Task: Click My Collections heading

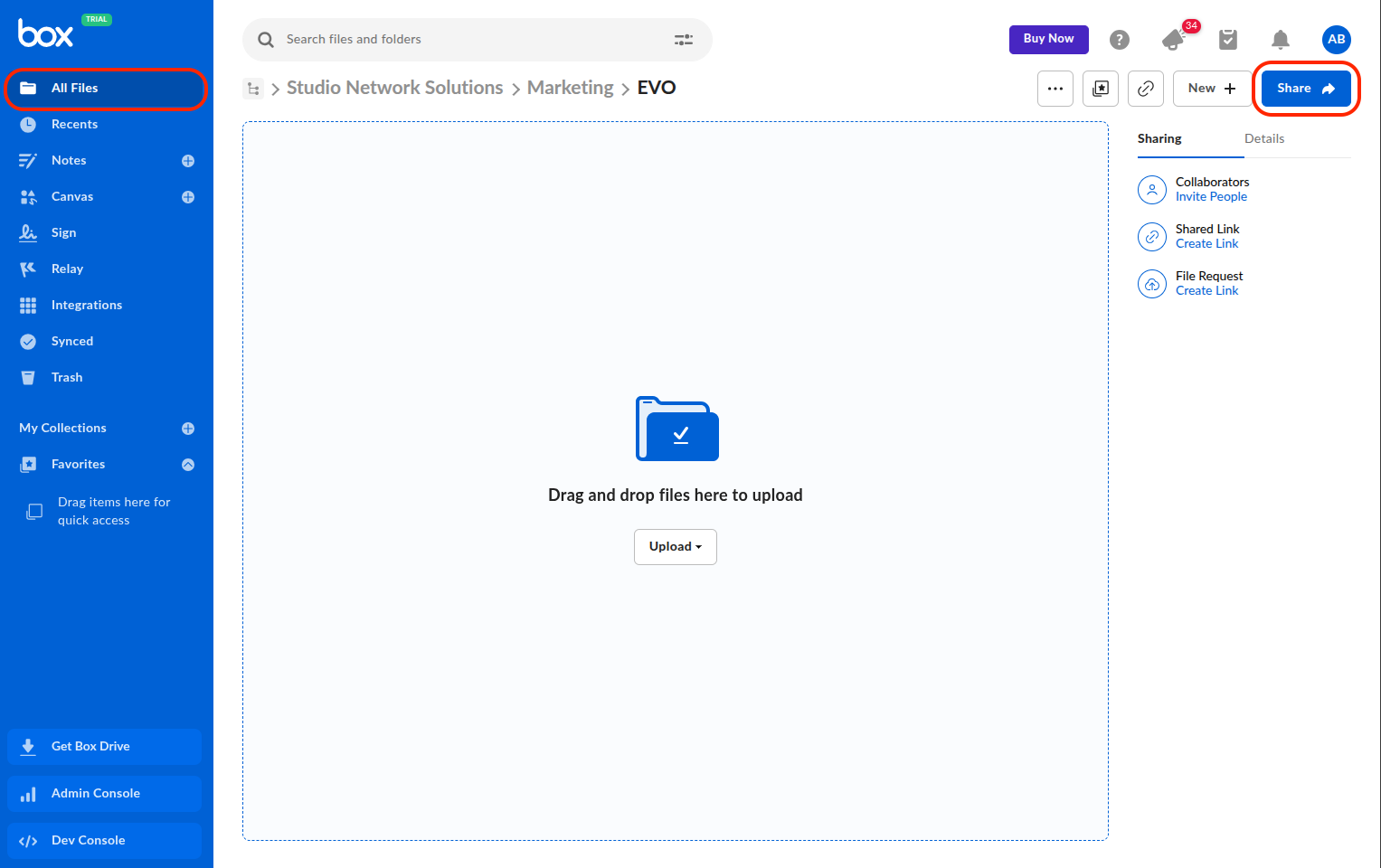Action: pos(62,428)
